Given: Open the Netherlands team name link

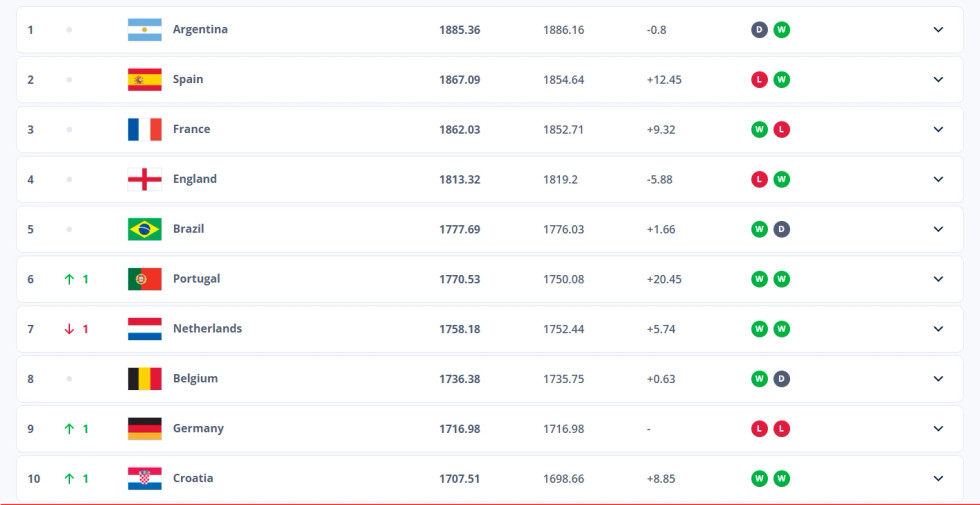Looking at the screenshot, I should pyautogui.click(x=207, y=329).
